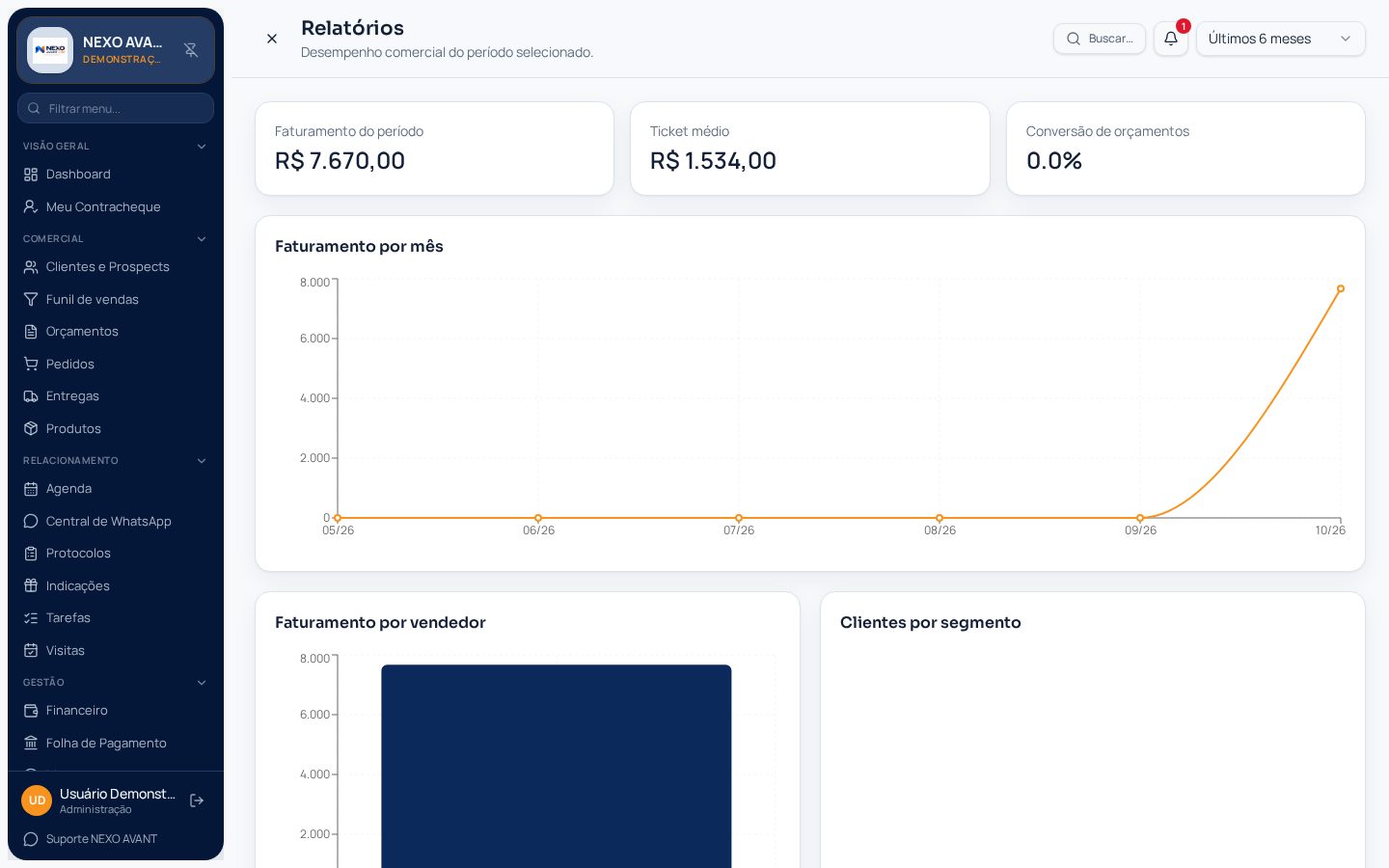This screenshot has width=1389, height=868.
Task: Open Entregas truck icon
Action: point(31,396)
